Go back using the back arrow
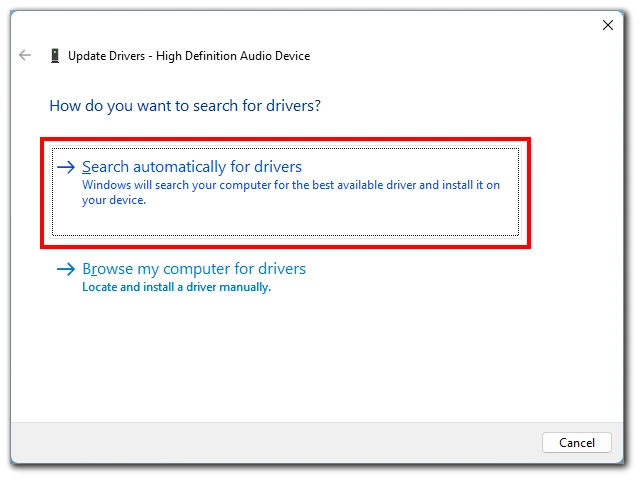This screenshot has width=642, height=482. [x=25, y=55]
